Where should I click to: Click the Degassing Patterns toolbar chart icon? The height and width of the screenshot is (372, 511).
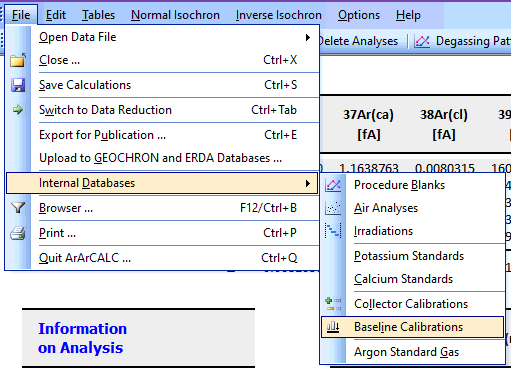point(422,41)
